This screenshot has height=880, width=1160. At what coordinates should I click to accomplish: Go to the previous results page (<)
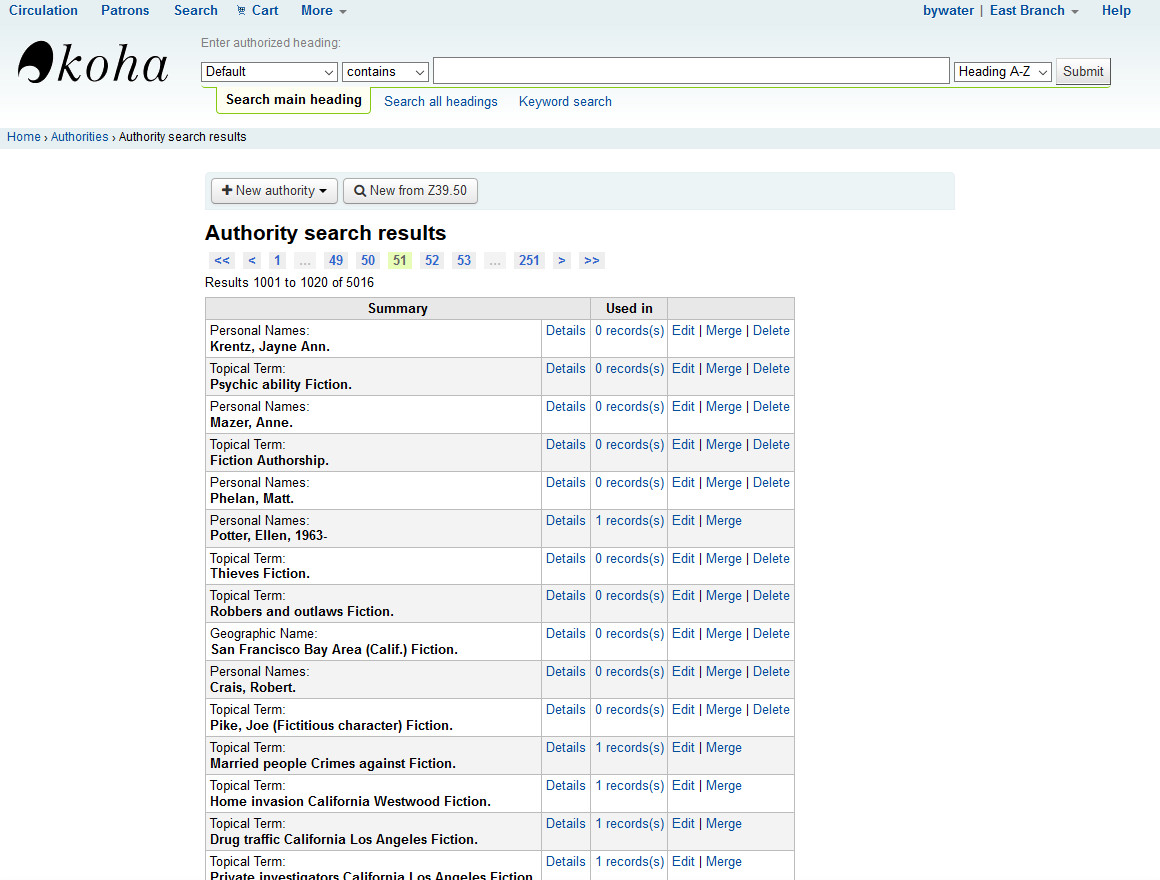(252, 261)
